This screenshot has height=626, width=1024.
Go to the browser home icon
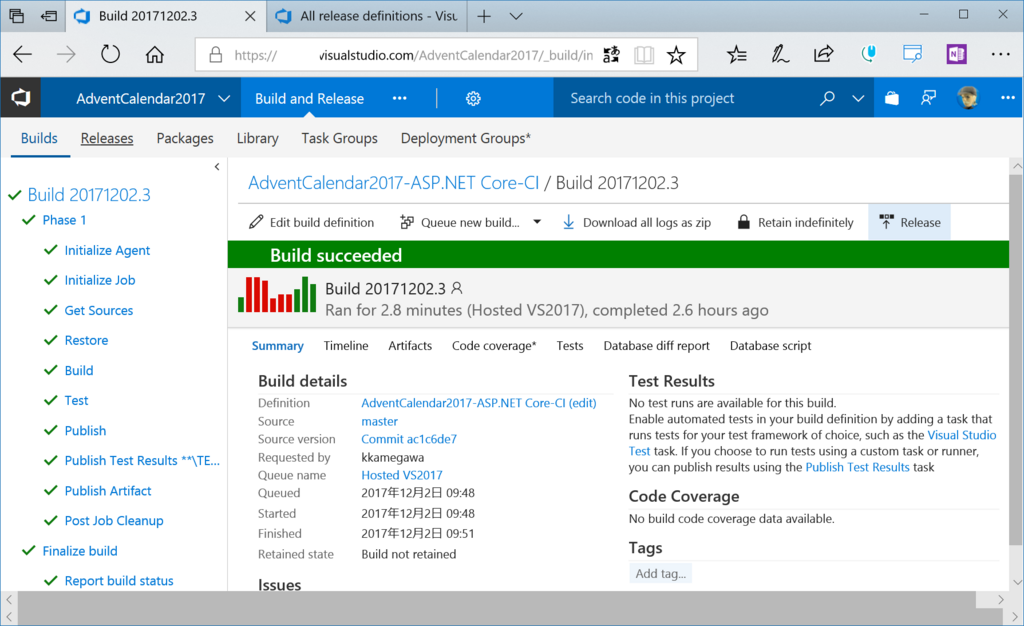click(x=155, y=54)
